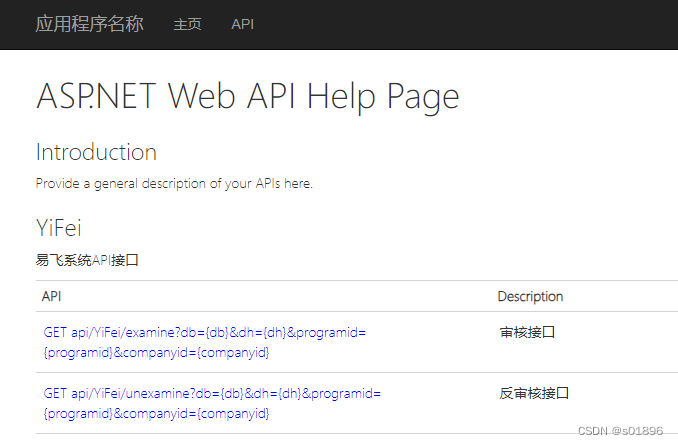Viewport: 678px width, 445px height.
Task: Click the Description column header
Action: 530,297
